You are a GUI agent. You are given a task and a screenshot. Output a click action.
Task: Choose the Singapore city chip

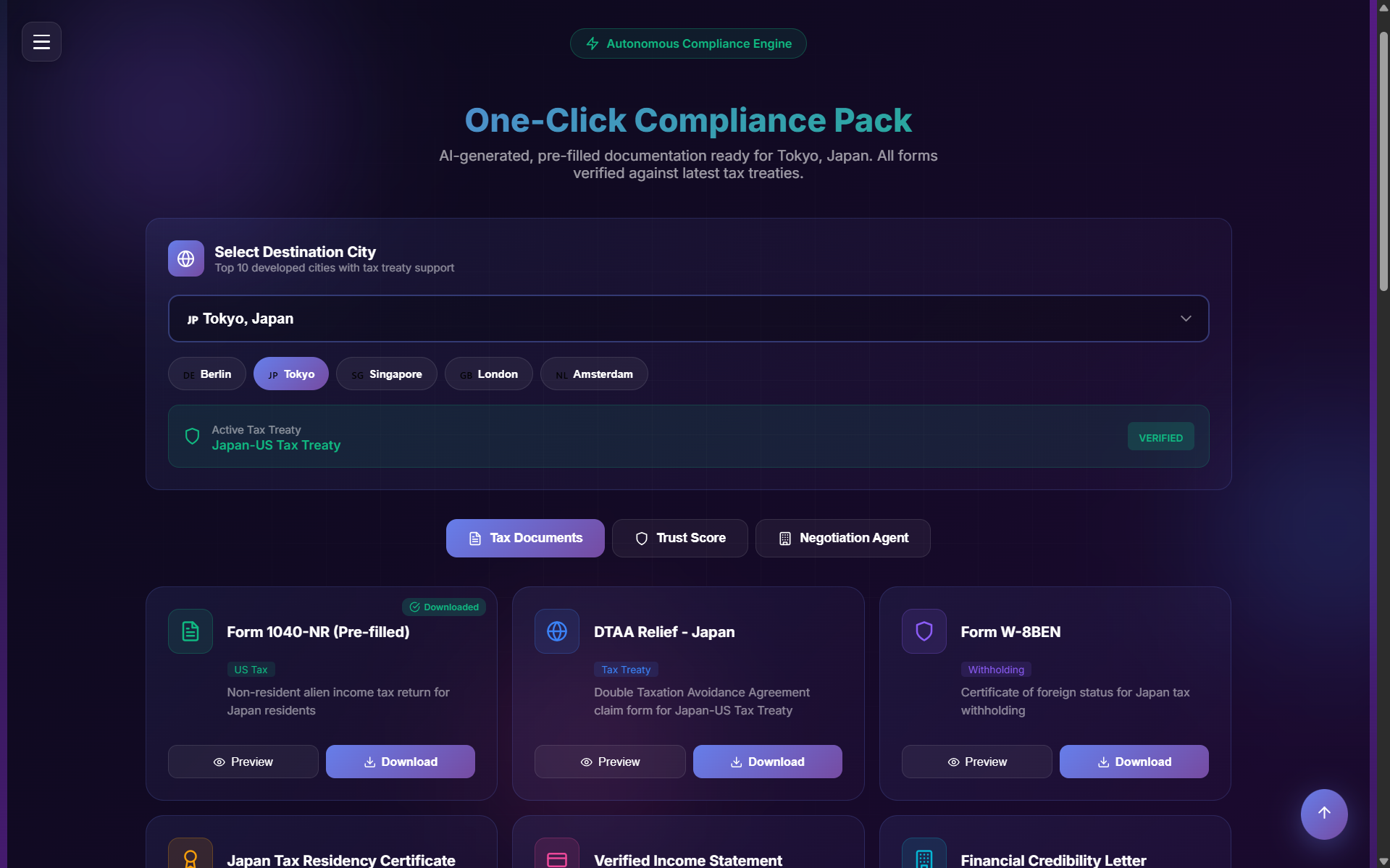pos(387,374)
